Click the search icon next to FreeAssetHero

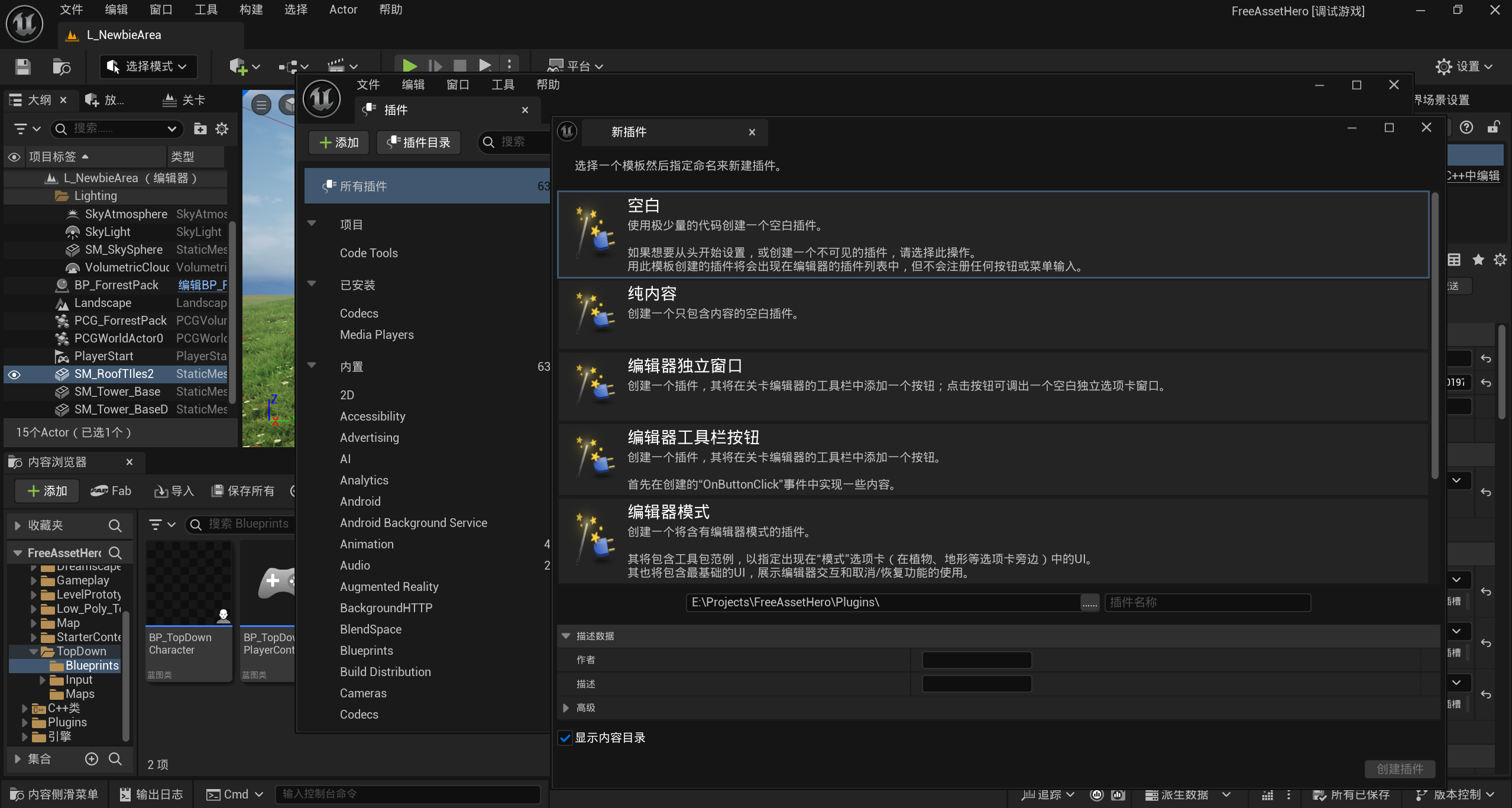click(x=115, y=552)
